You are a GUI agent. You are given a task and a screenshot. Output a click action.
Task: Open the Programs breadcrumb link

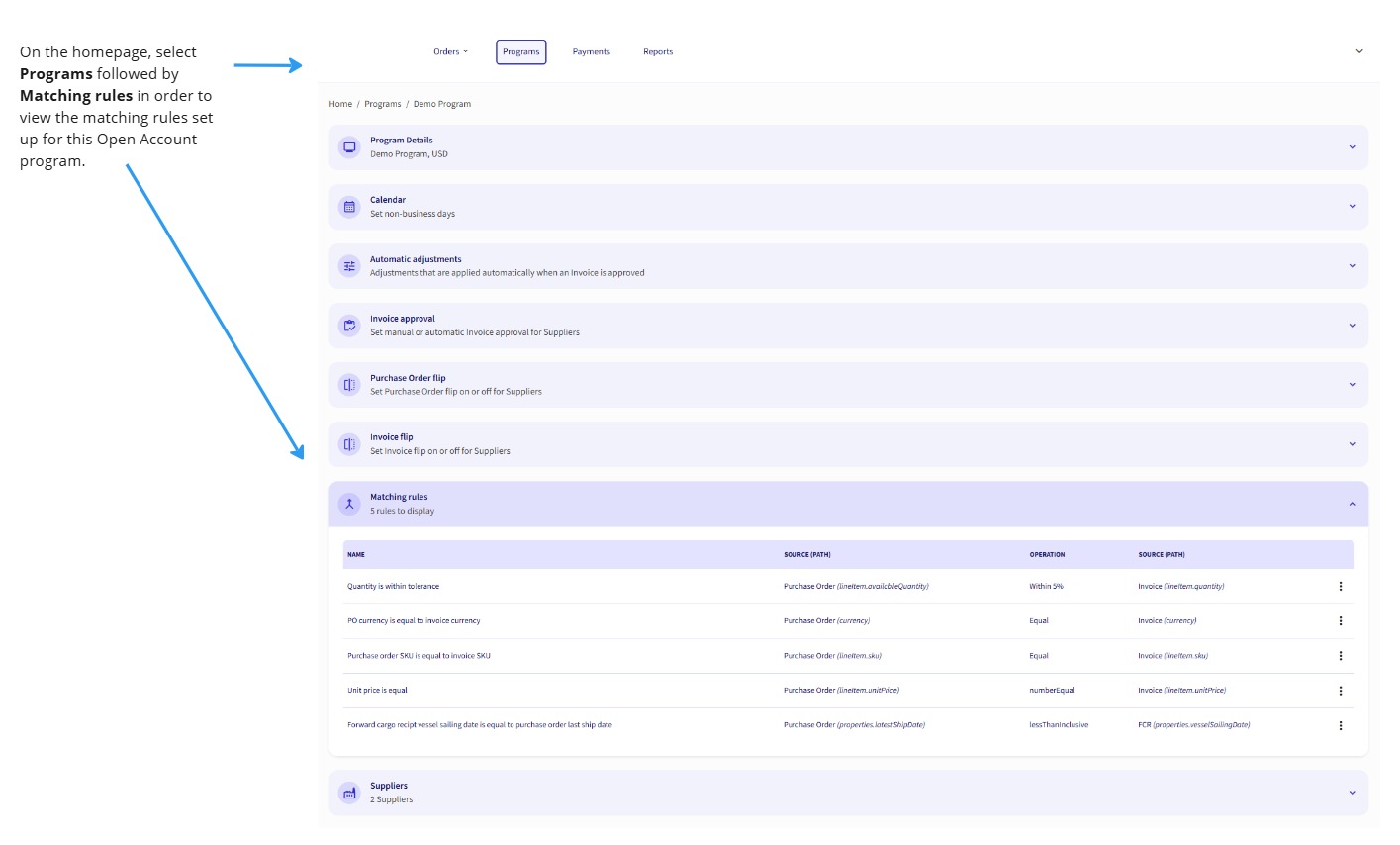pos(383,103)
